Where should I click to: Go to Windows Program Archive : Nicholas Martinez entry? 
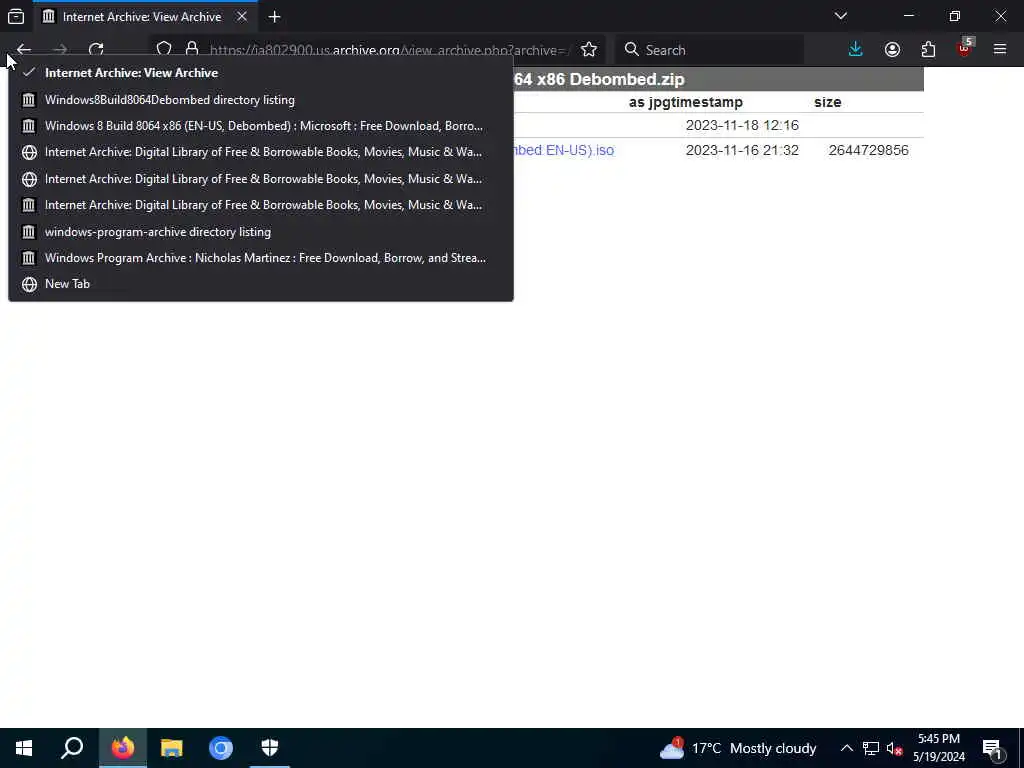261,258
